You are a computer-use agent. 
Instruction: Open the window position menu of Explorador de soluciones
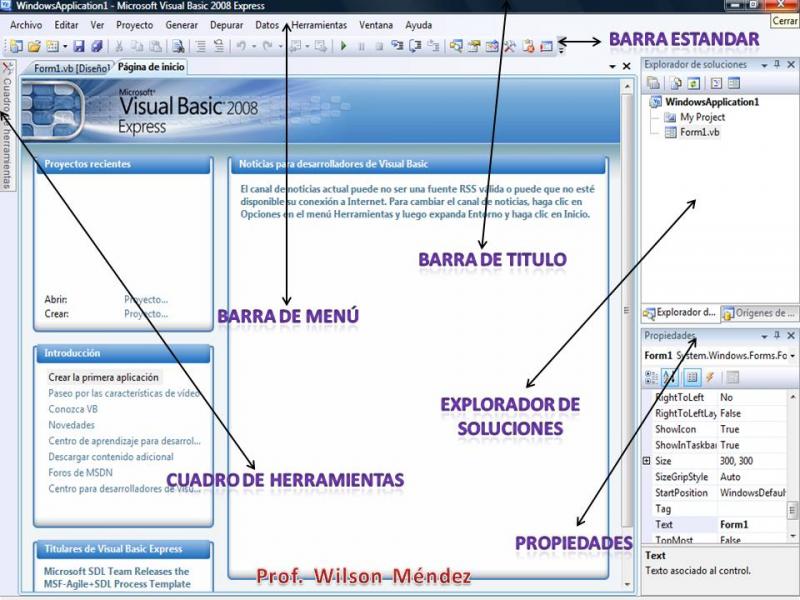coord(764,65)
